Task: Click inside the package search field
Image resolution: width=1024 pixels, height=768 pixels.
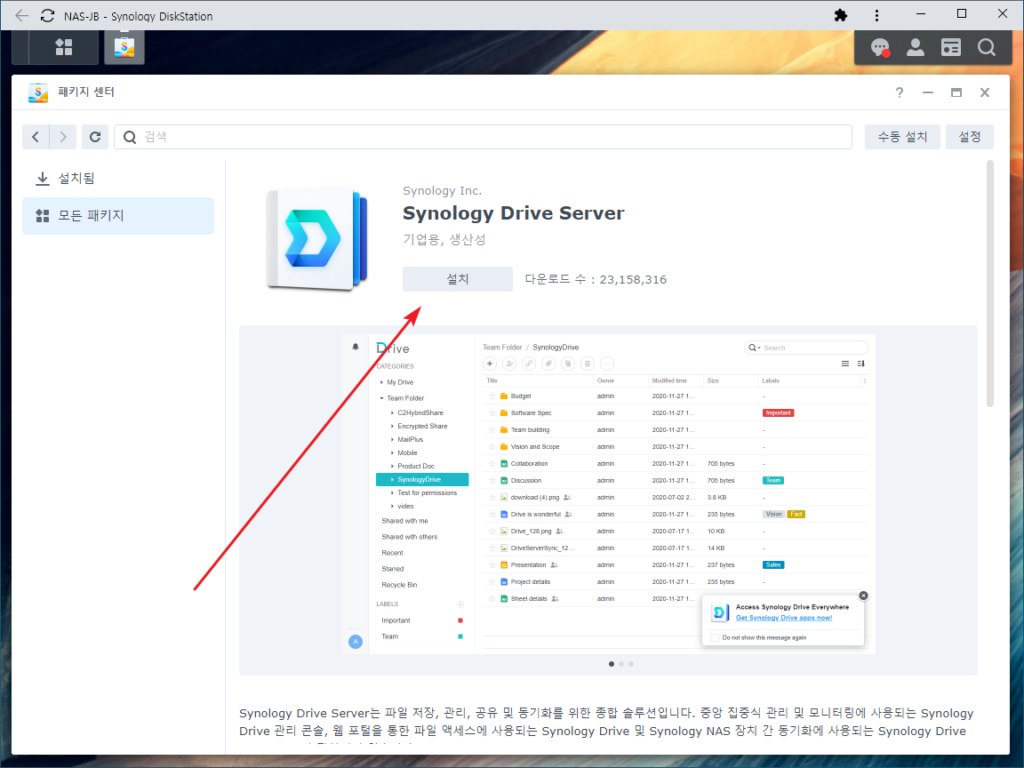Action: [300, 136]
